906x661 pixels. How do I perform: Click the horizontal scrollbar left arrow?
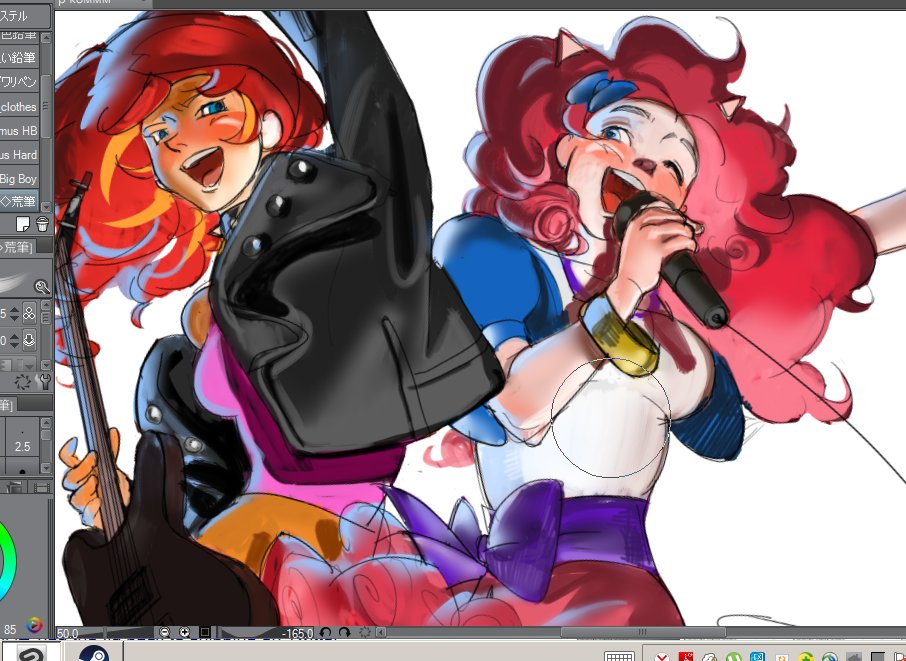[381, 633]
